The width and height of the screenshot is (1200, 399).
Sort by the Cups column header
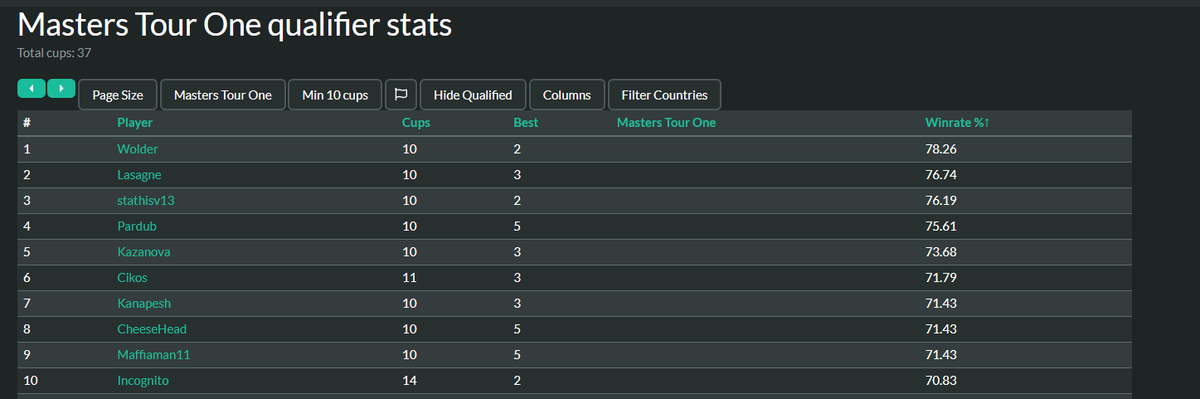(416, 123)
